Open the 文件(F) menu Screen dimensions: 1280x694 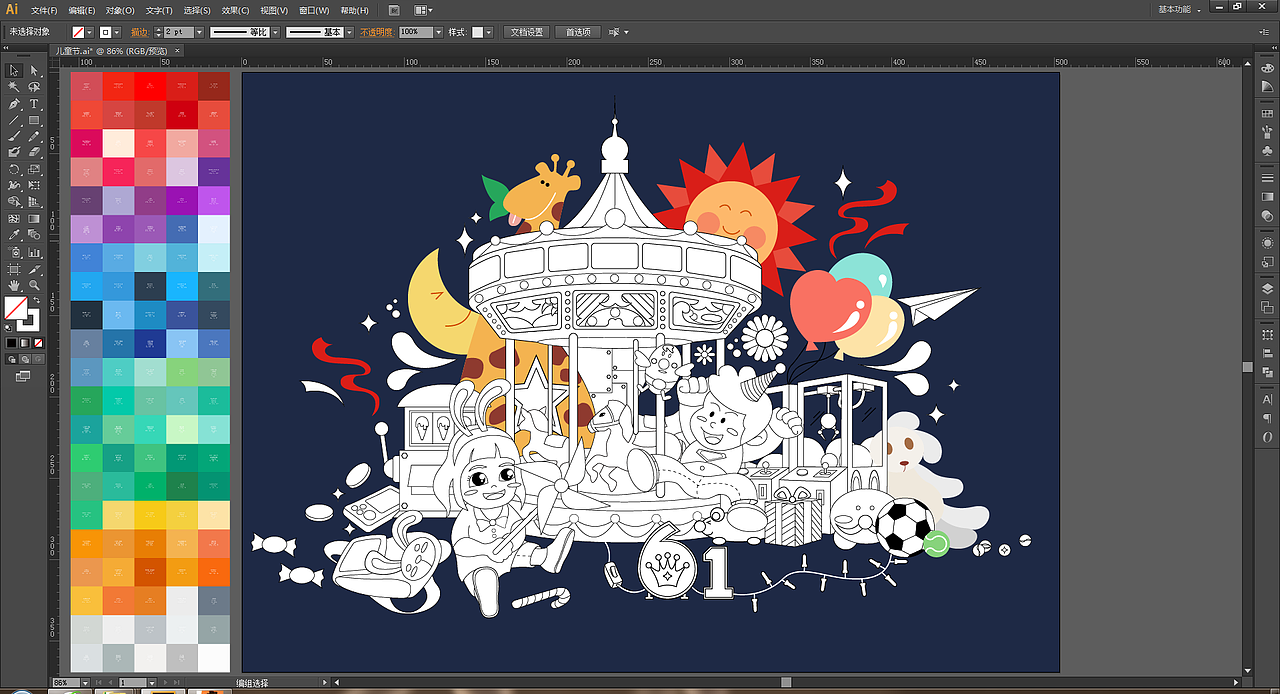pos(43,10)
